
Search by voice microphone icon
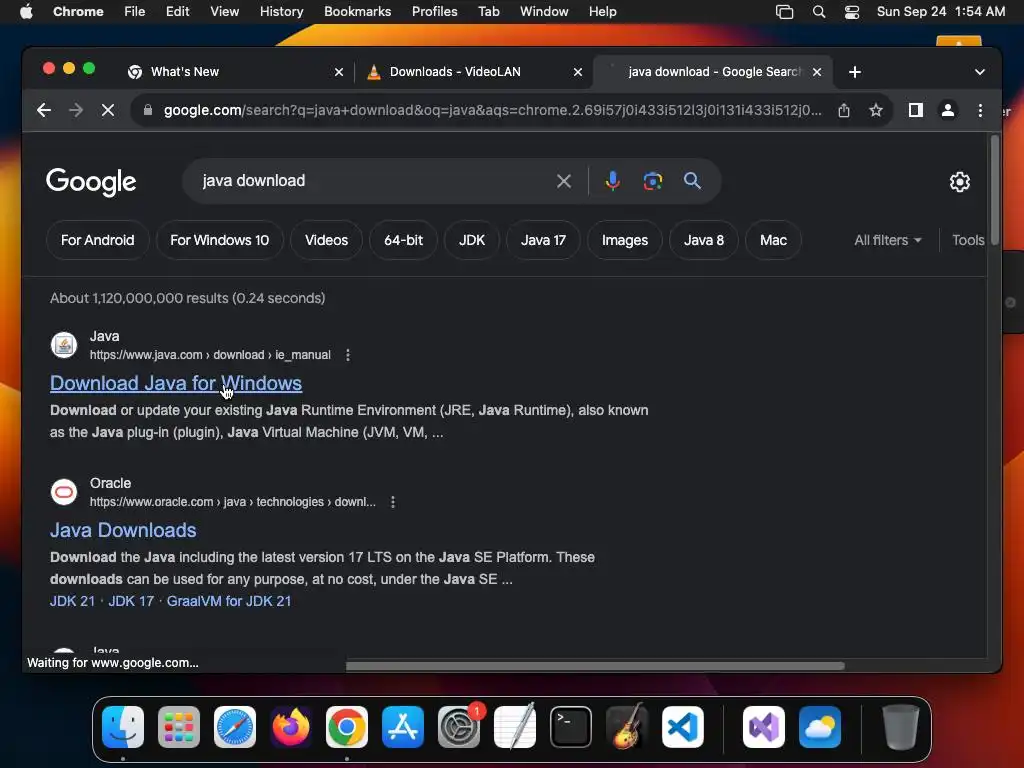point(612,181)
